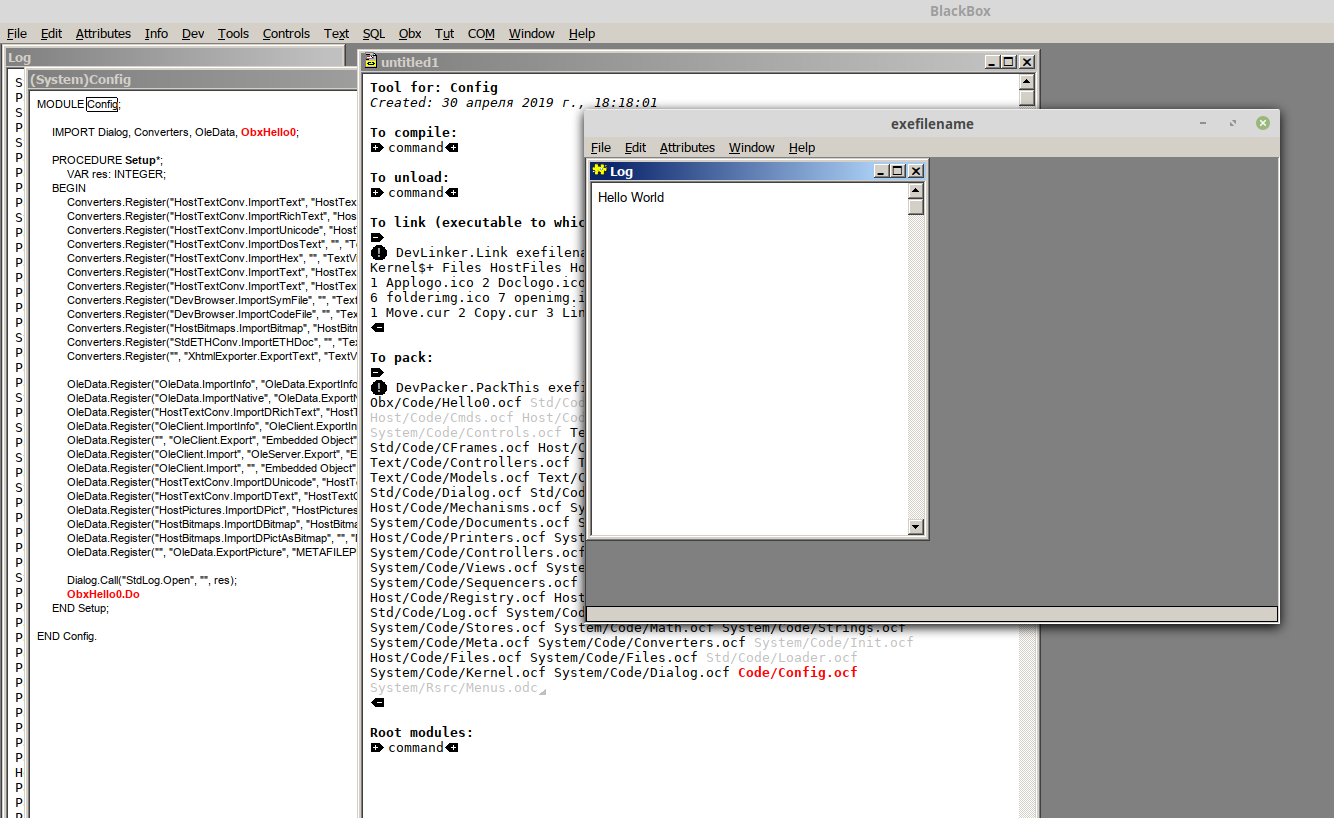This screenshot has height=818, width=1334.
Task: Click the red Code/Config.ocf entry
Action: [797, 673]
